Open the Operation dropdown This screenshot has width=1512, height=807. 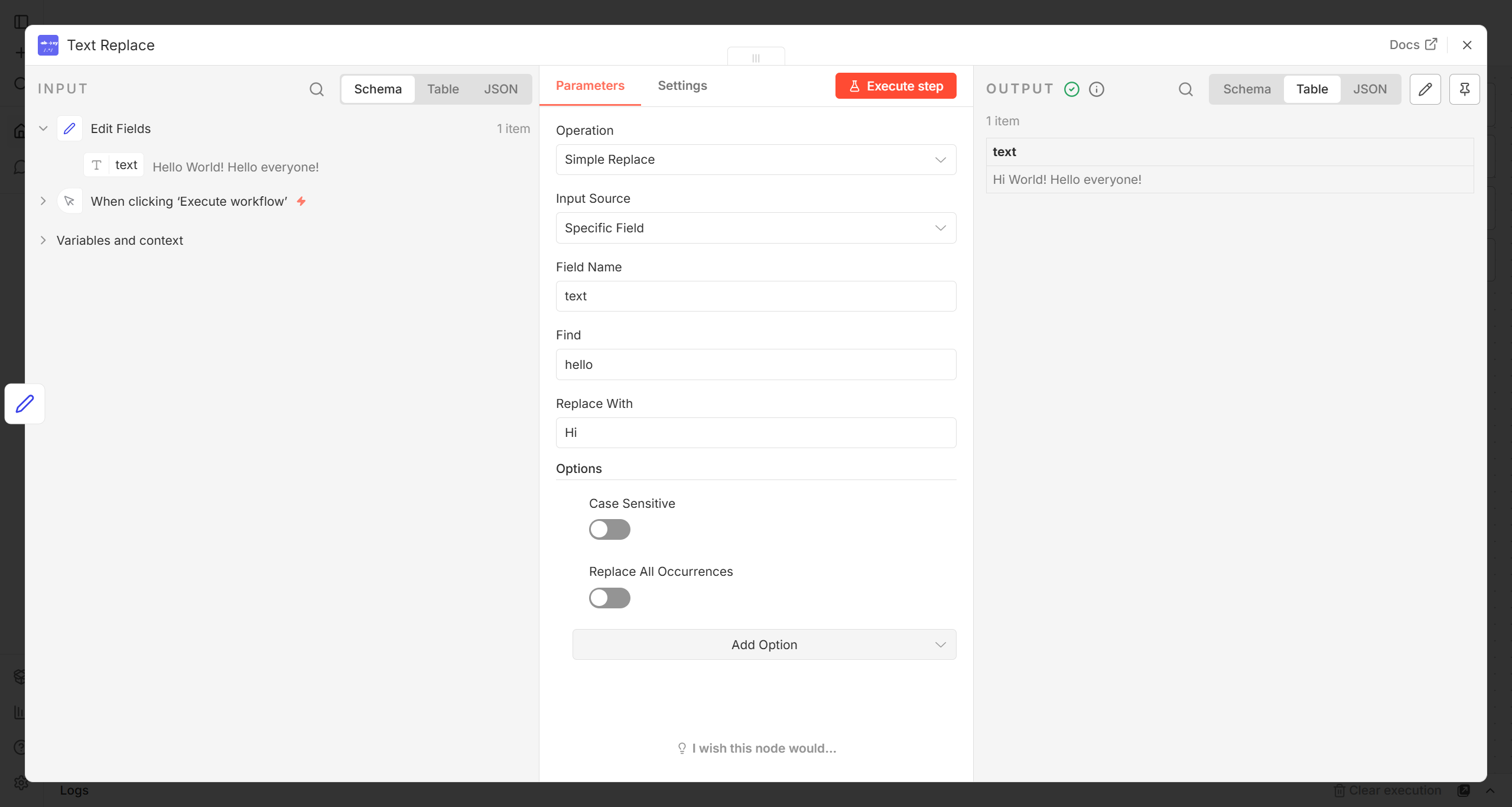[x=756, y=160]
